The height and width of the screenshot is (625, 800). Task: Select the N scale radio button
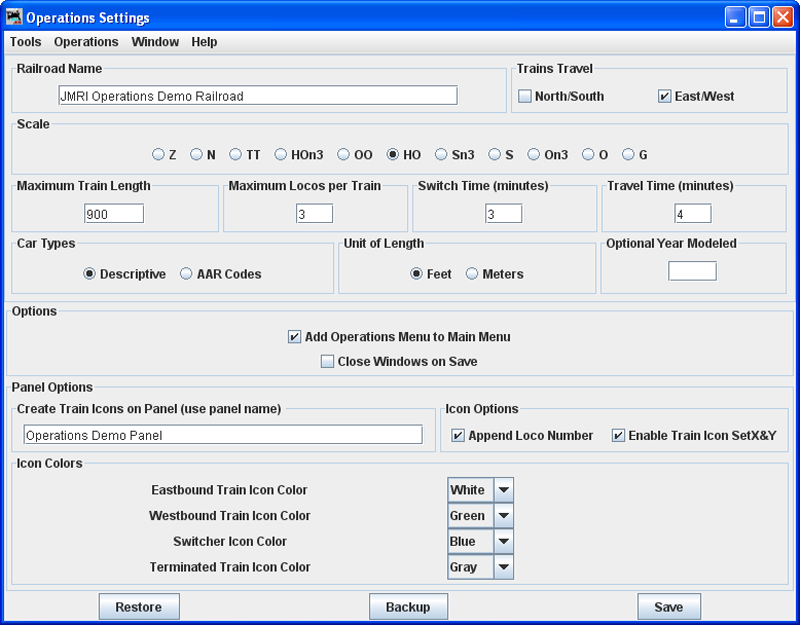point(197,155)
